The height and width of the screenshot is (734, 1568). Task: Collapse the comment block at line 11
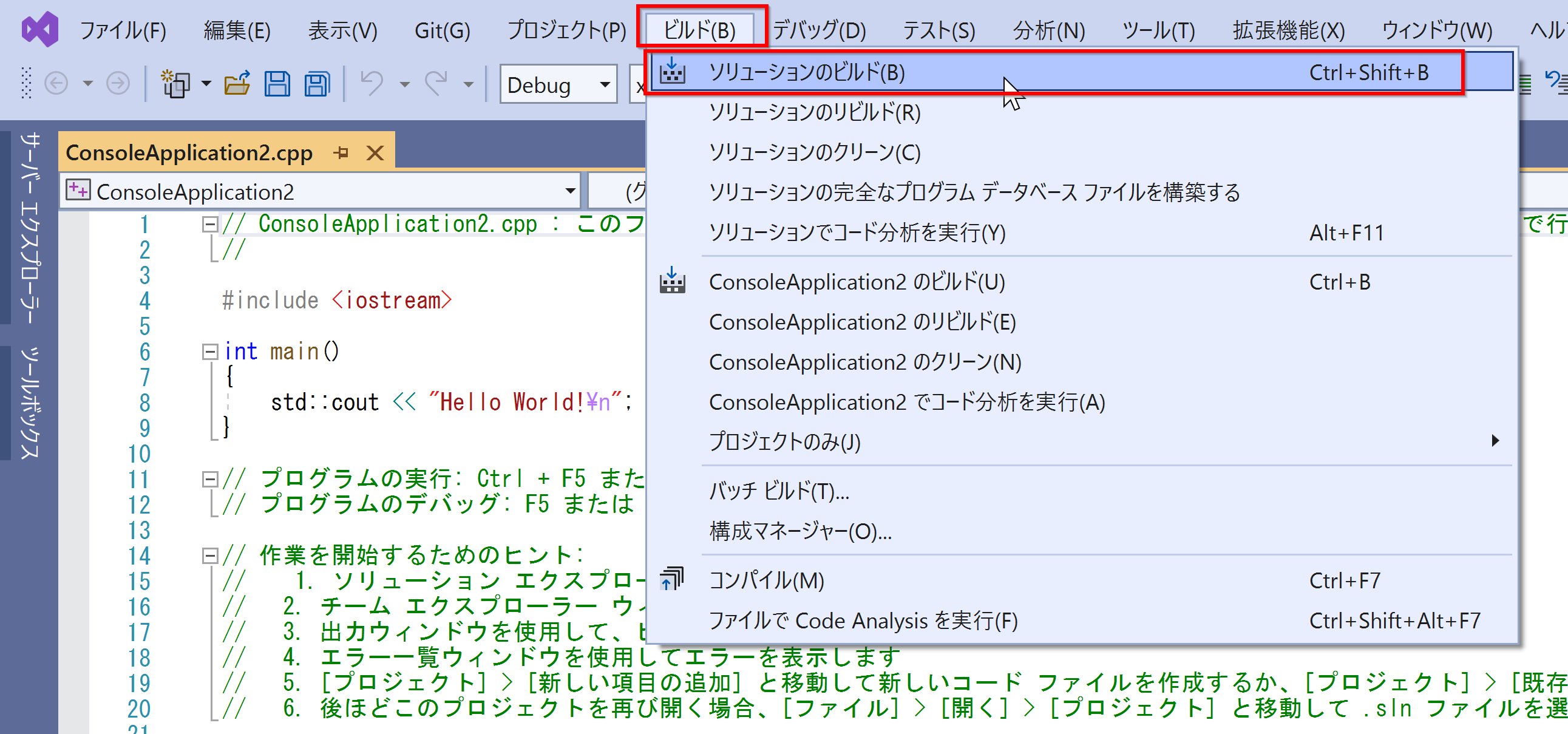click(209, 479)
